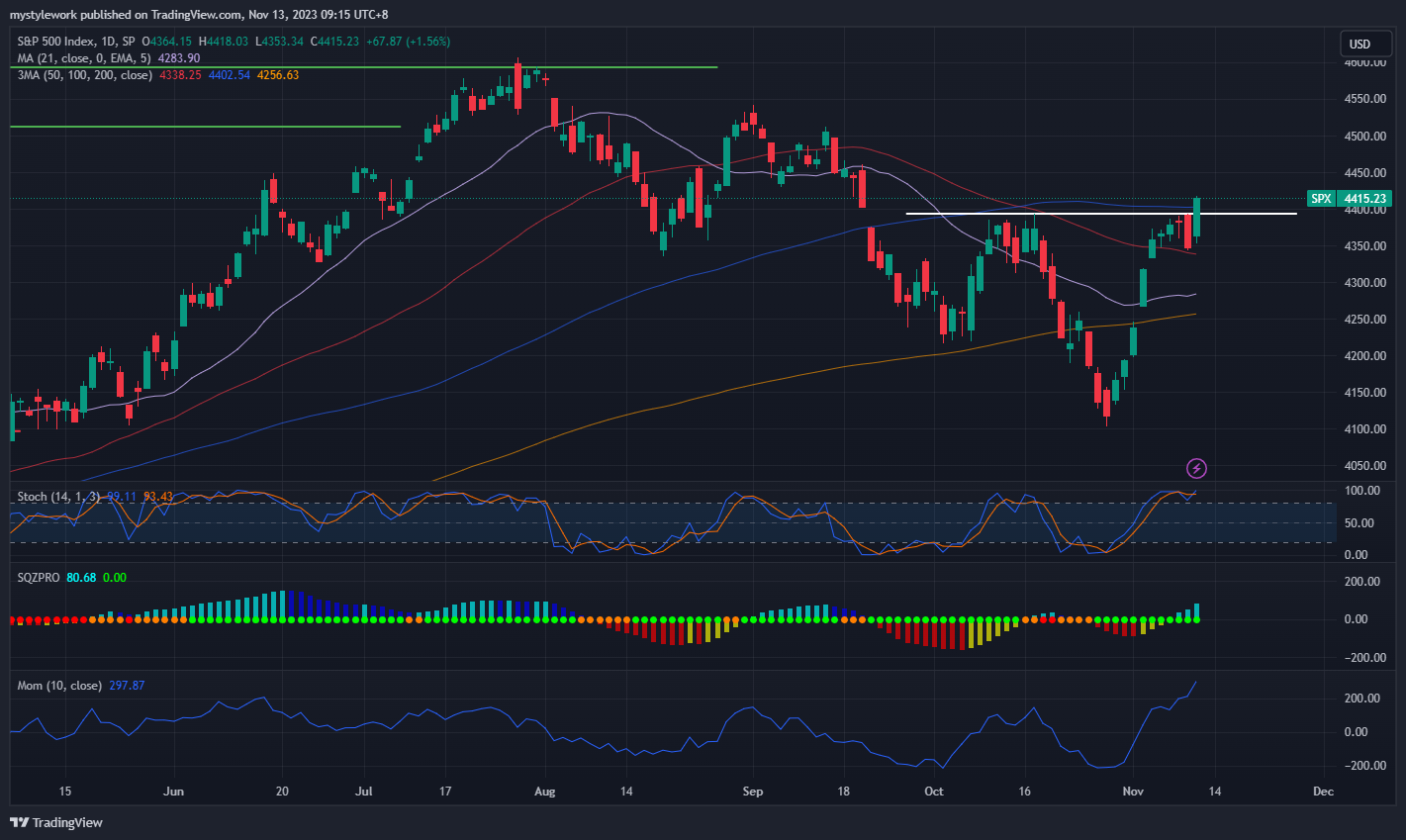1406x840 pixels.
Task: Click the Dec label on time axis
Action: click(x=1323, y=792)
